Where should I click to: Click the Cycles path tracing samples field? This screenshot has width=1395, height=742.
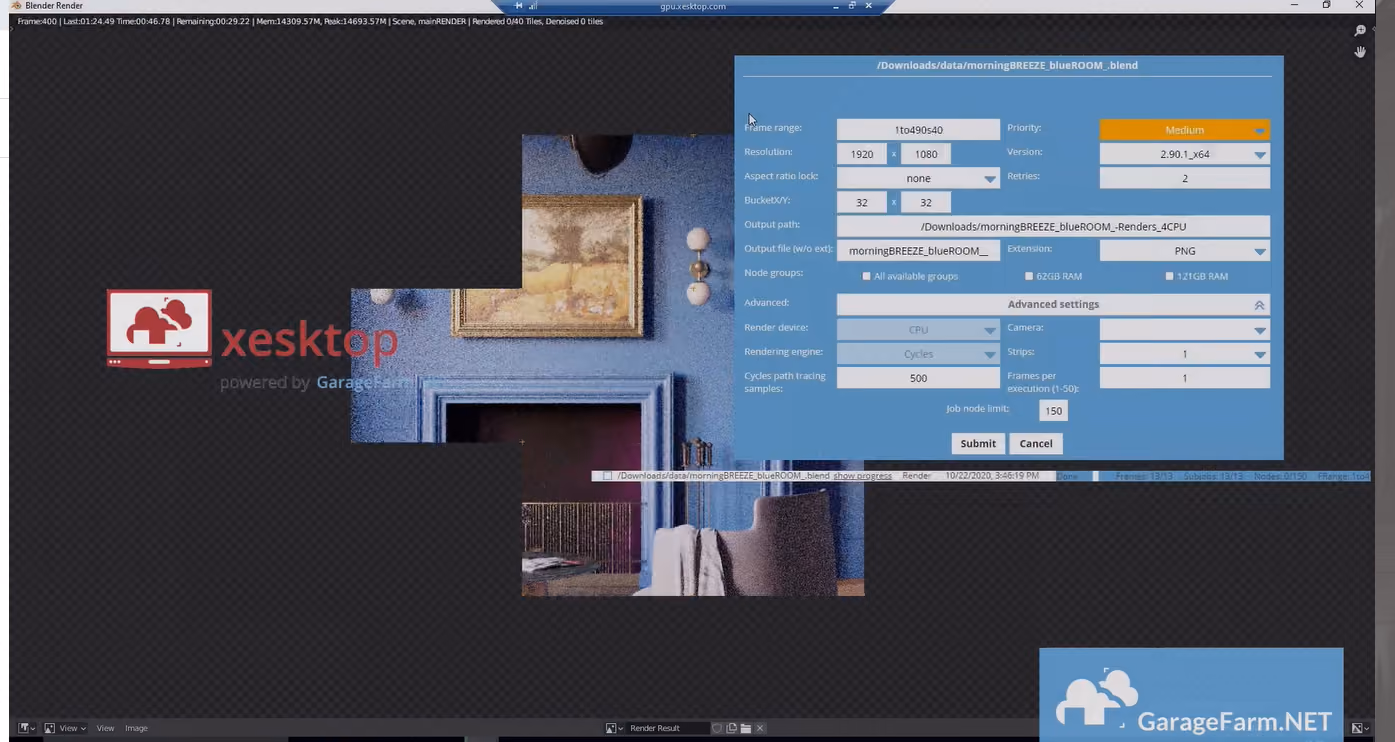point(918,378)
